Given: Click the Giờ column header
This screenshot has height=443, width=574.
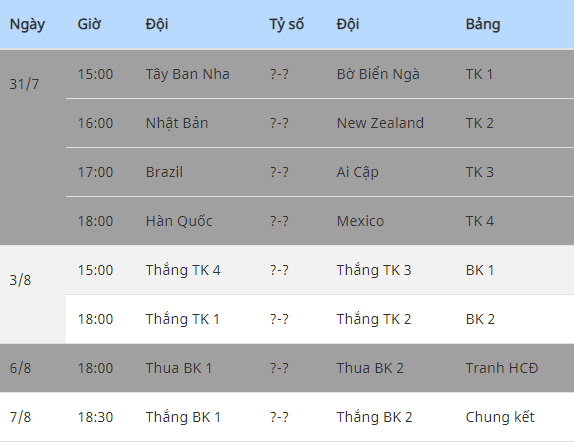Looking at the screenshot, I should pyautogui.click(x=89, y=24).
